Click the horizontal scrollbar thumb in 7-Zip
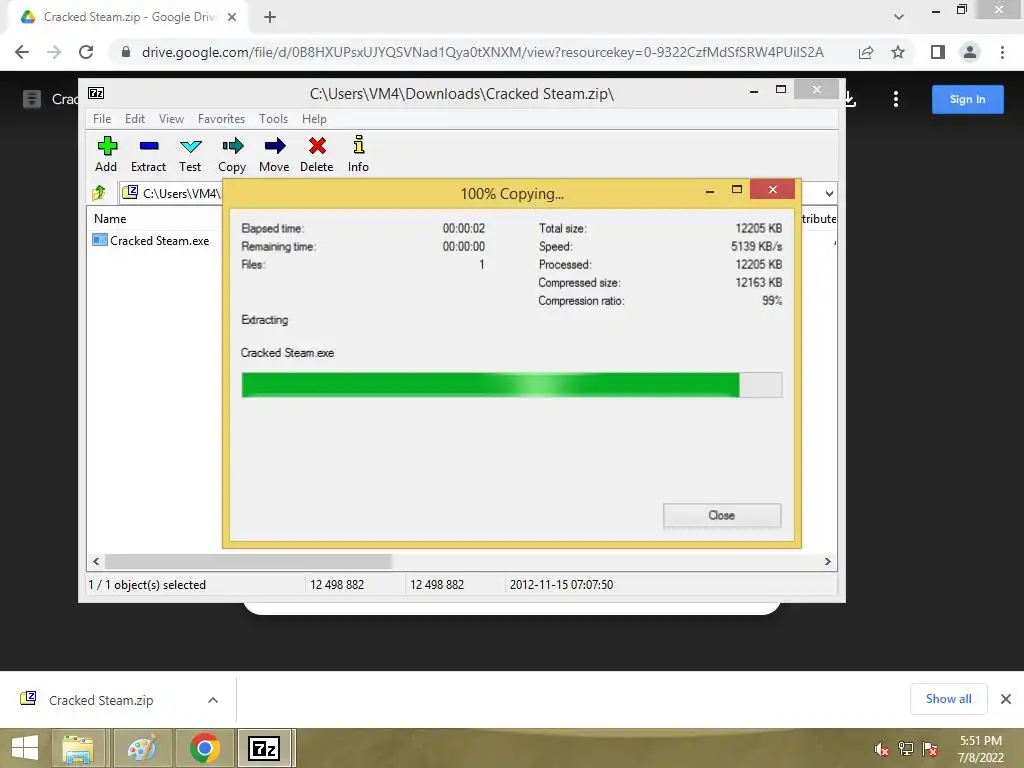 tap(248, 562)
